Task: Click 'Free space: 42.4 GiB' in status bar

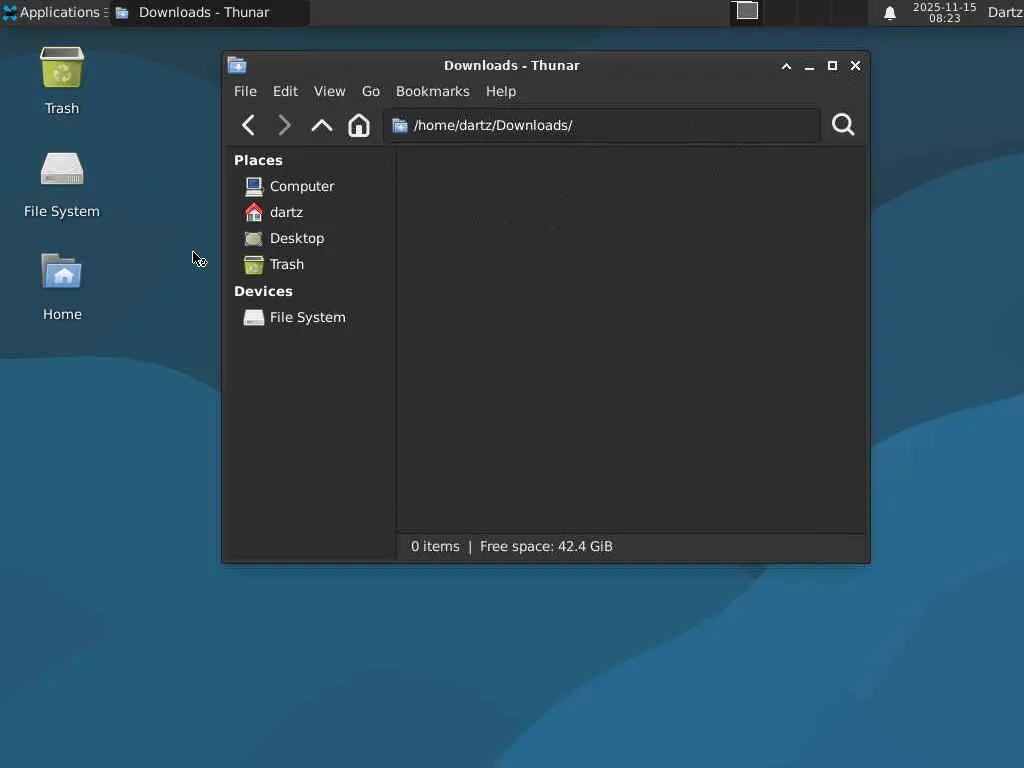Action: click(546, 547)
